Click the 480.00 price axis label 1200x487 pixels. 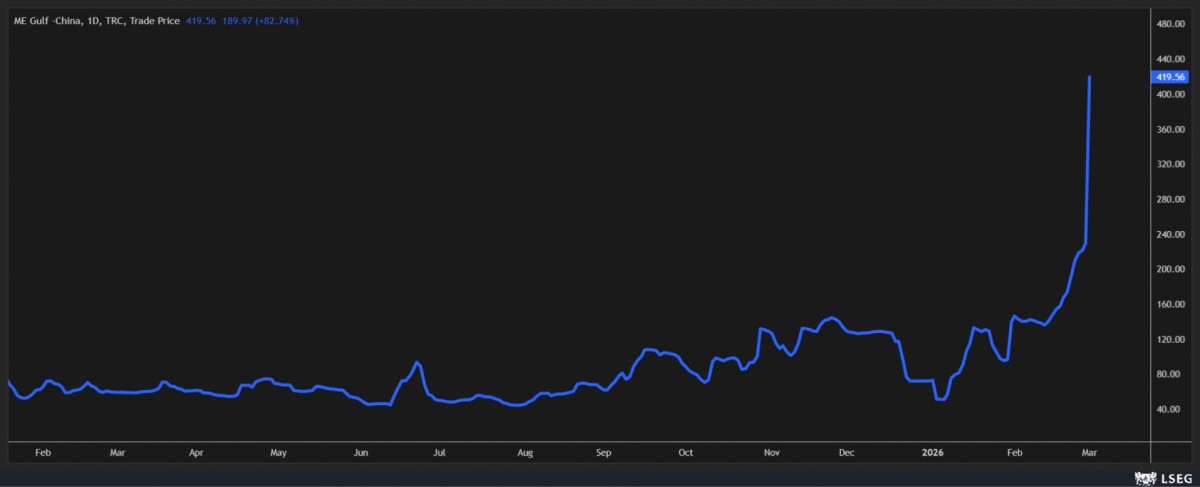coord(1170,24)
